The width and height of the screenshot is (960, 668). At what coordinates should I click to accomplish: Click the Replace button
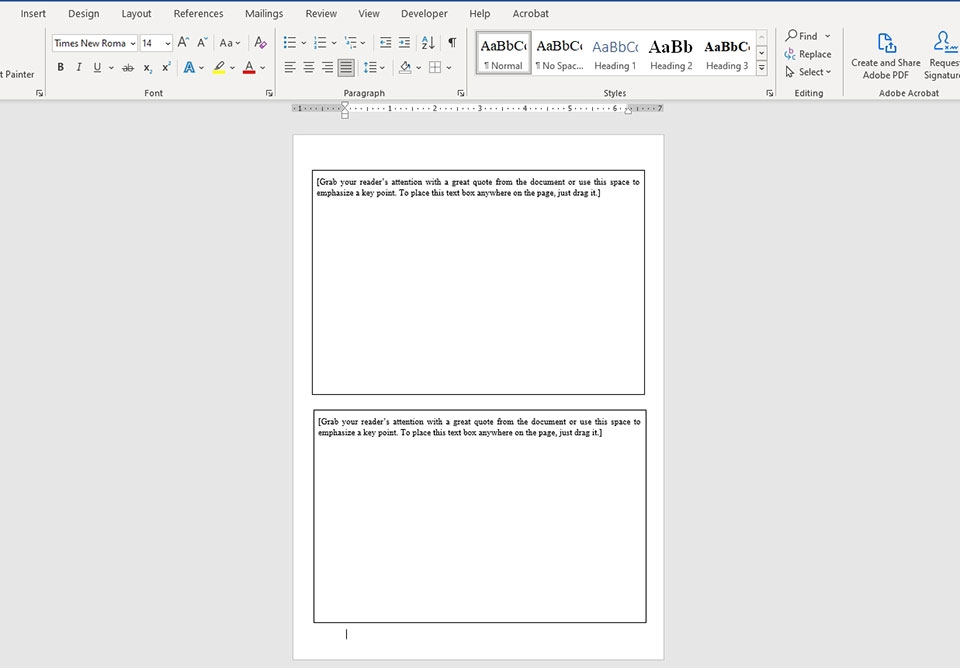coord(808,54)
